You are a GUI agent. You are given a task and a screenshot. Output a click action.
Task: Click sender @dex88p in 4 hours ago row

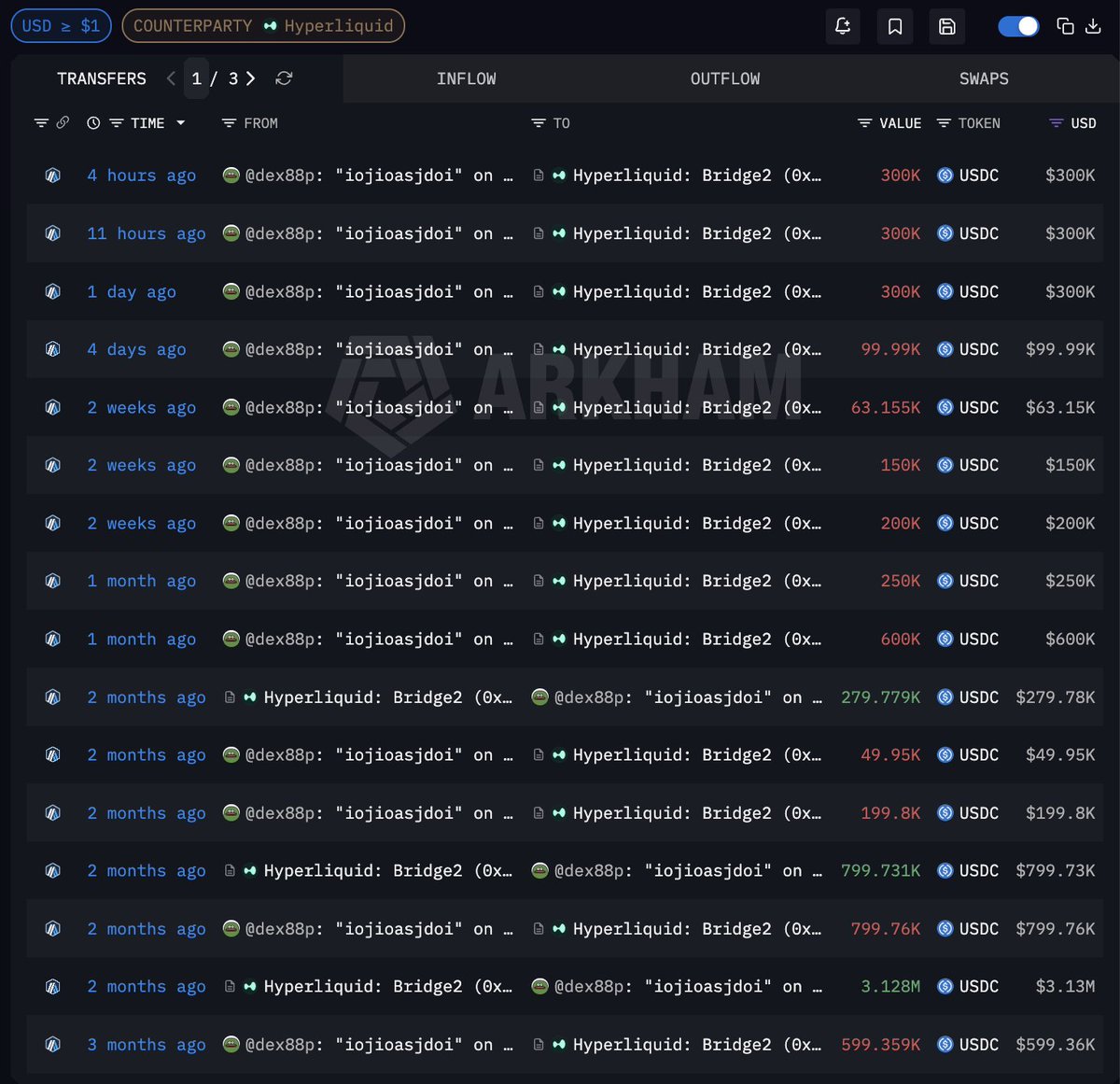368,176
